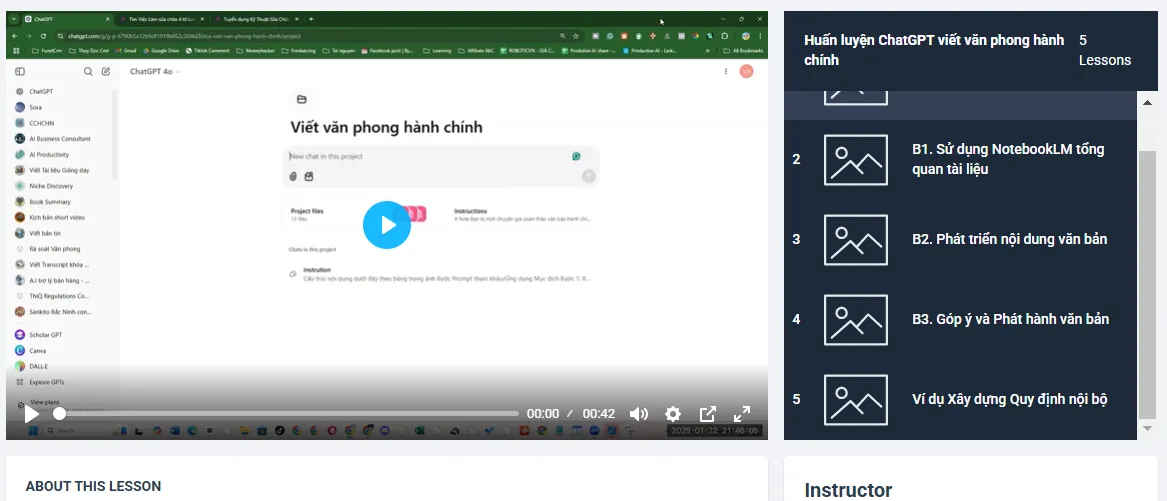Click the lesson list scrollbar thumb
Viewport: 1167px width, 501px height.
click(1147, 284)
